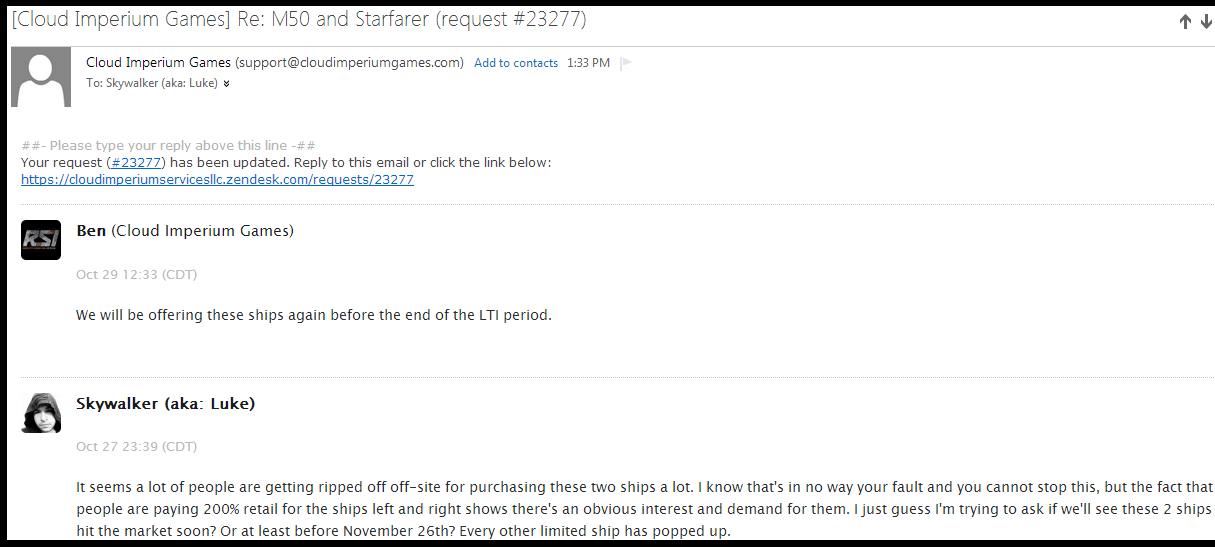1215x547 pixels.
Task: Click the Skywalker (aka: Luke) comment author
Action: pos(165,404)
